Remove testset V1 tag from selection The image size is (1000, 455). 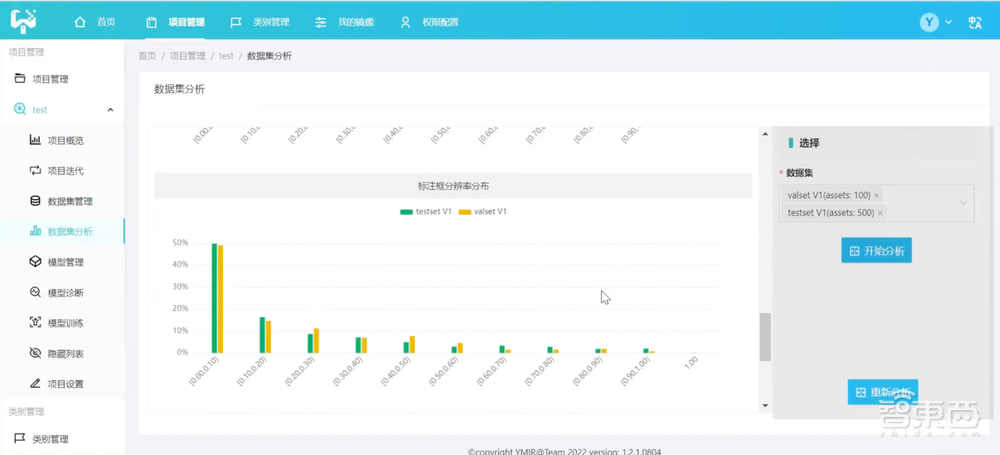coord(882,213)
